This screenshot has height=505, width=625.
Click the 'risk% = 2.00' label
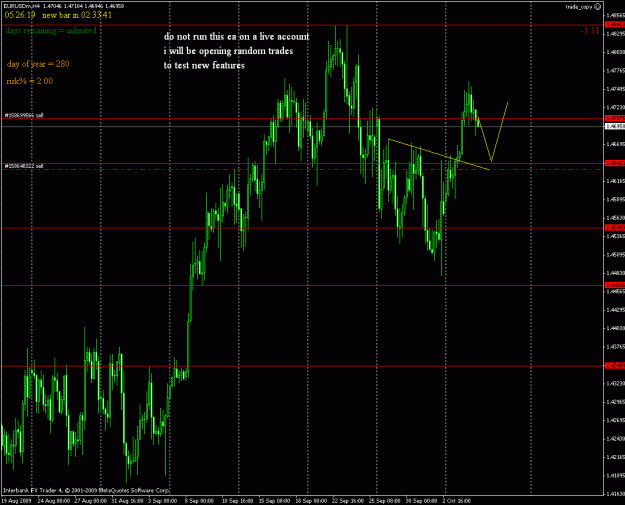tap(29, 81)
